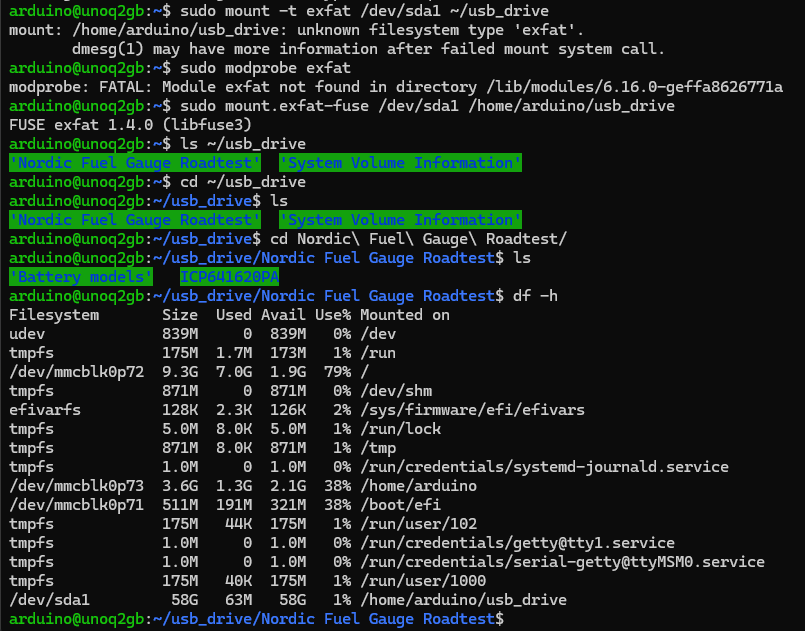Select the /dev/mmcblk0p72 filesystem entry

76,372
